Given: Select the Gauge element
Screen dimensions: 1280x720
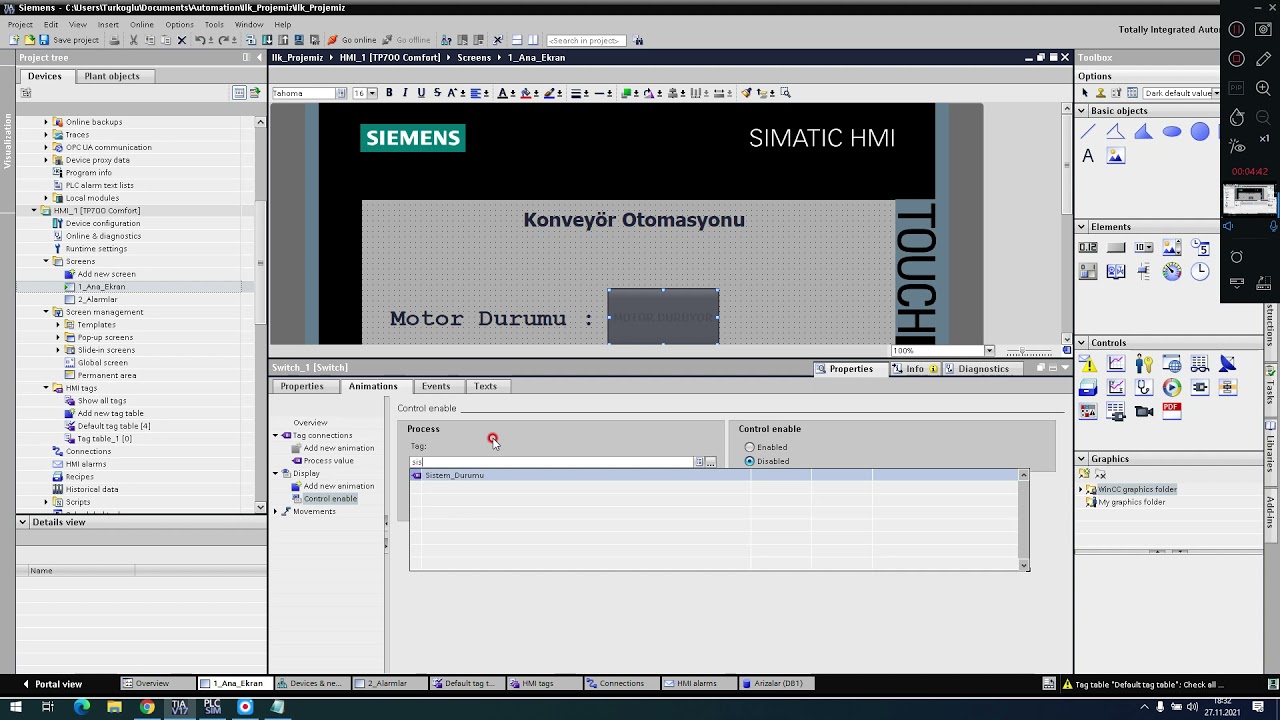Looking at the screenshot, I should click(x=1172, y=271).
